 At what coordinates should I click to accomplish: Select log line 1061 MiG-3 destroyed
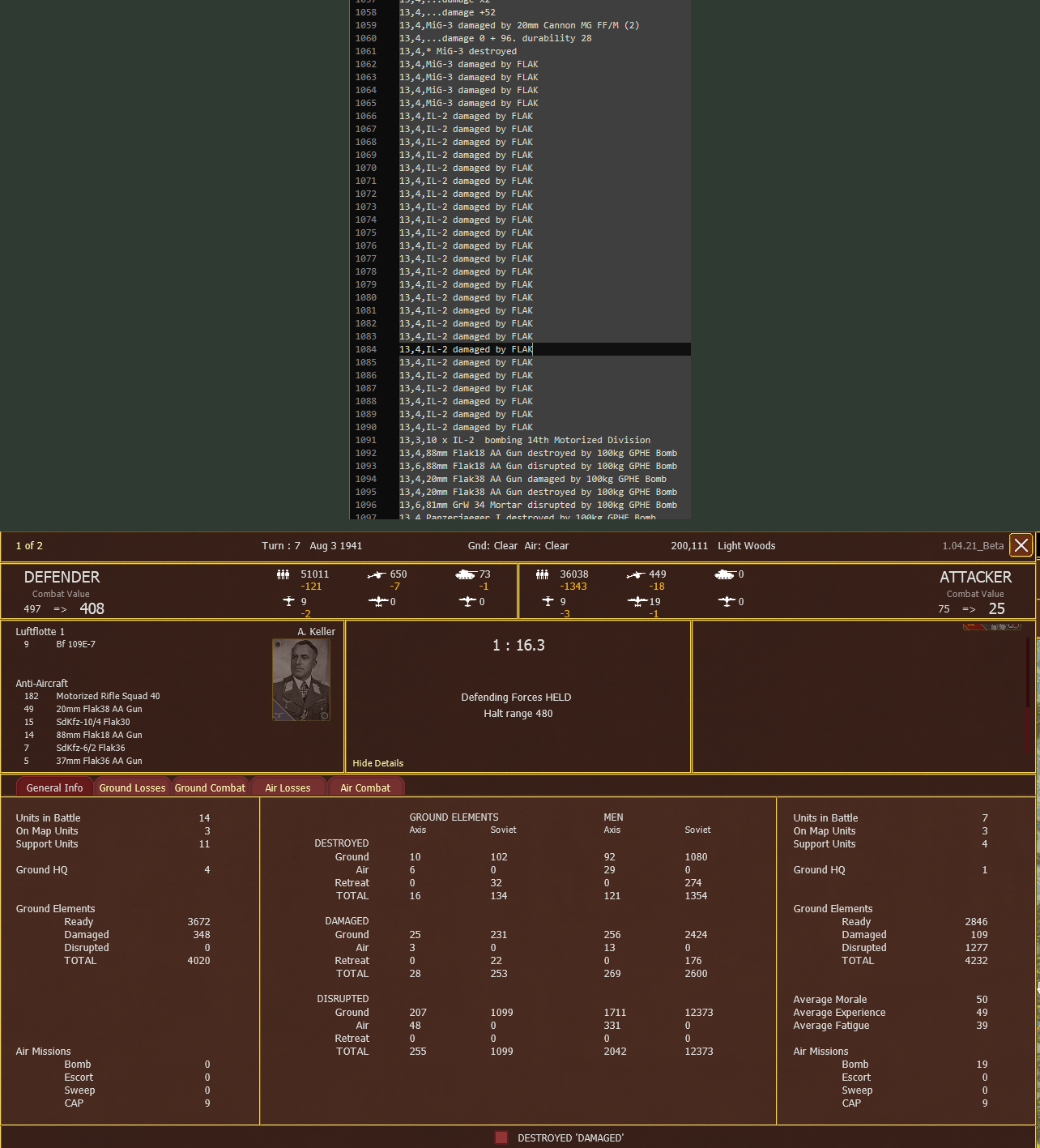458,51
